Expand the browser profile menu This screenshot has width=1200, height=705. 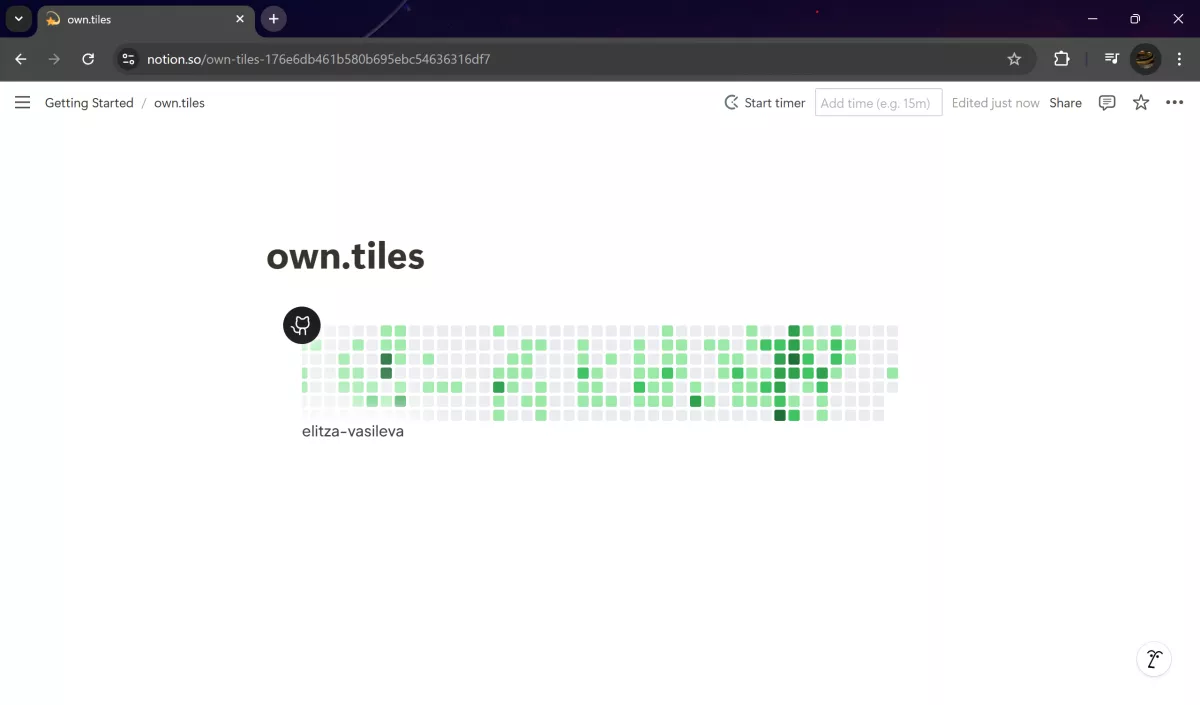click(x=1144, y=59)
